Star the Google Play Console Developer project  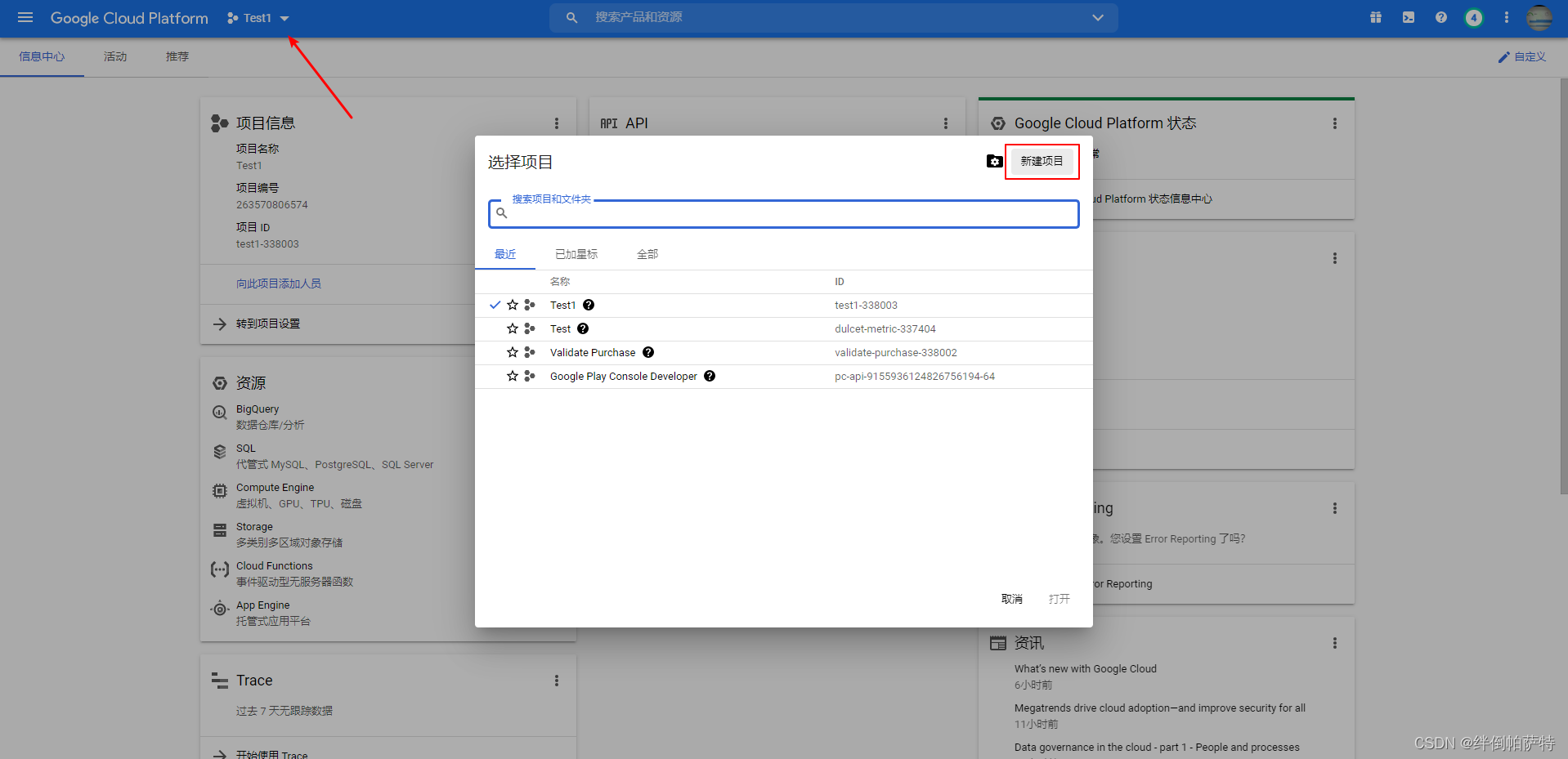(513, 376)
